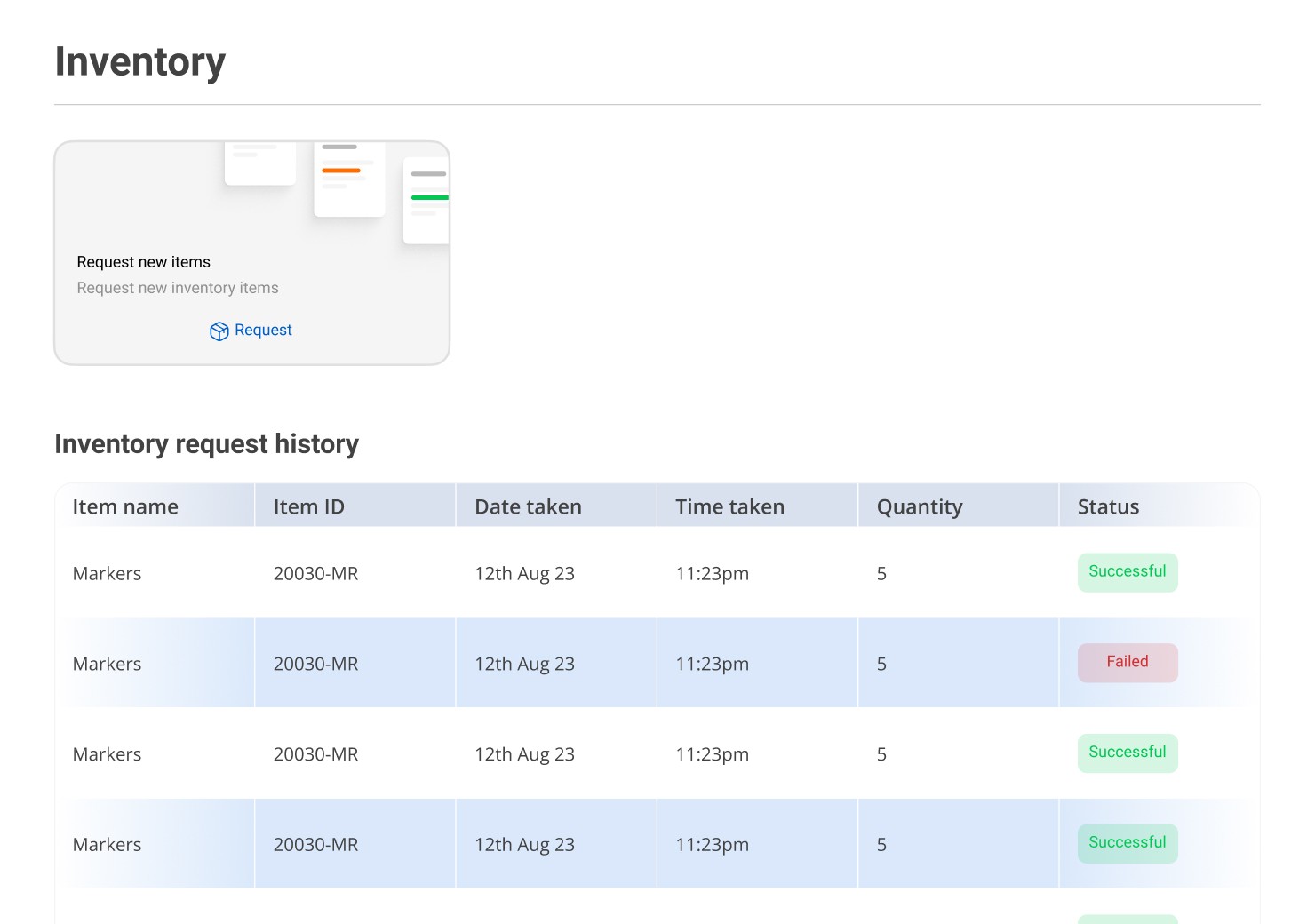Sort by the Item ID column header

coord(308,506)
